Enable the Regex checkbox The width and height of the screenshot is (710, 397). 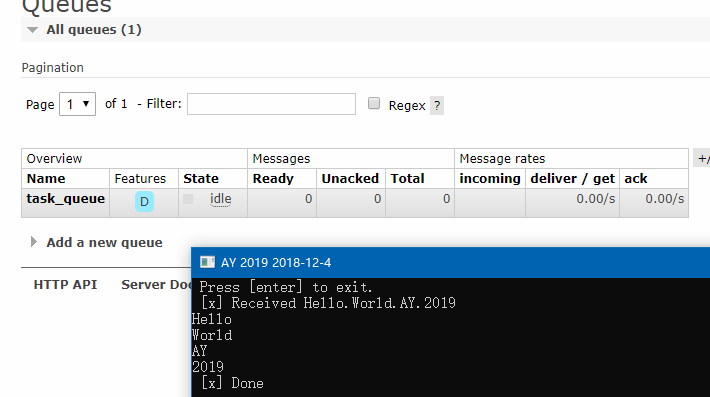tap(374, 104)
